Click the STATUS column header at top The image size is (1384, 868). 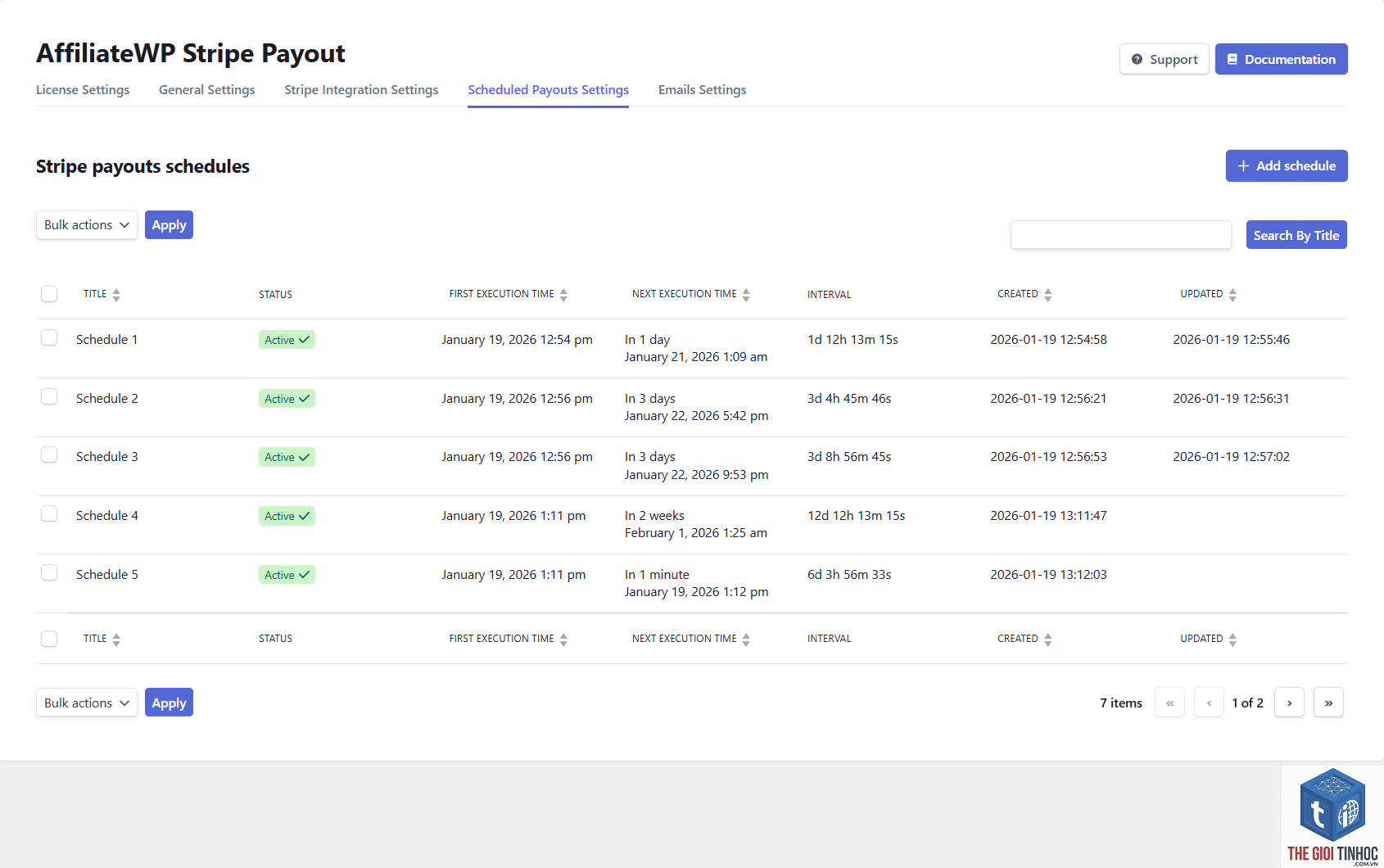[275, 294]
